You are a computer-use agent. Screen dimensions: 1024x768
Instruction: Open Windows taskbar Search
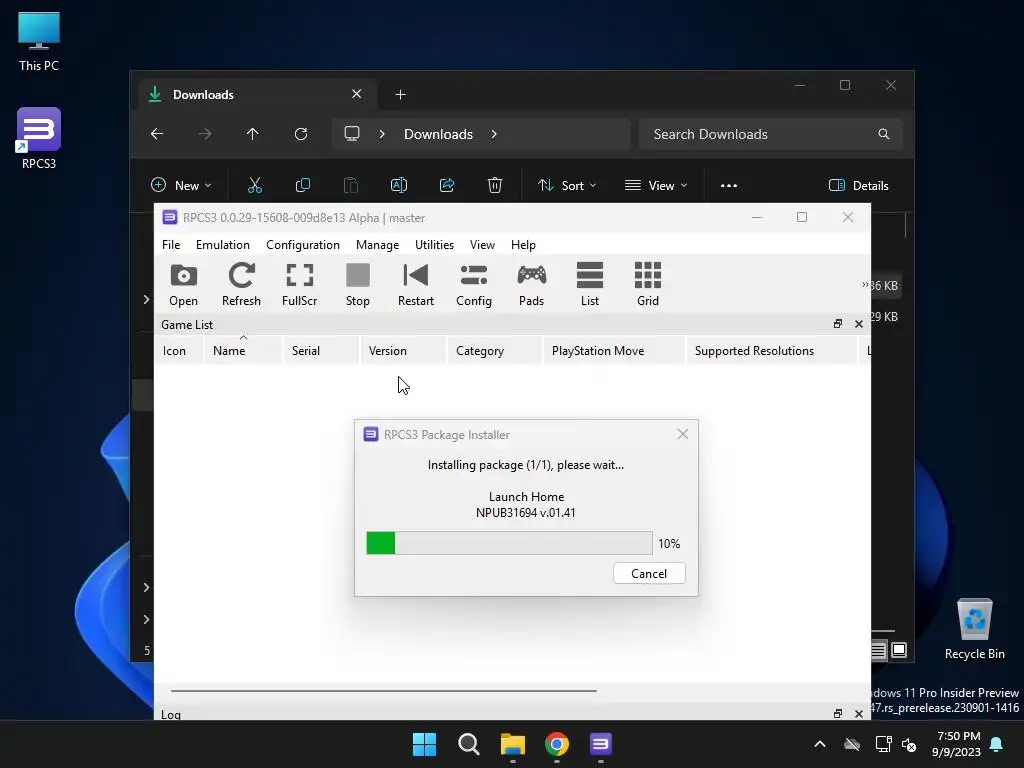(x=468, y=744)
